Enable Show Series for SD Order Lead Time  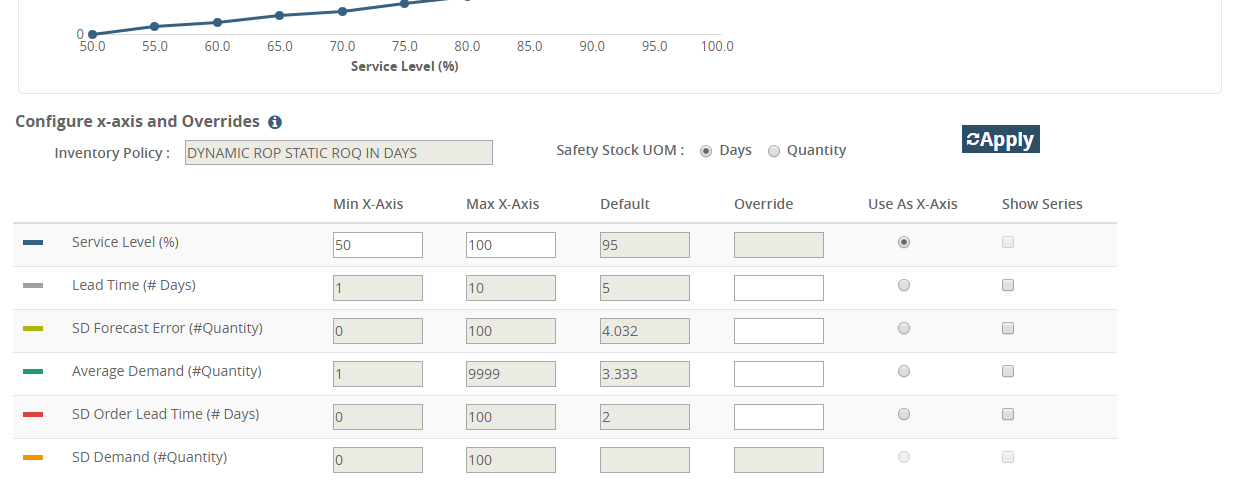pos(1008,414)
